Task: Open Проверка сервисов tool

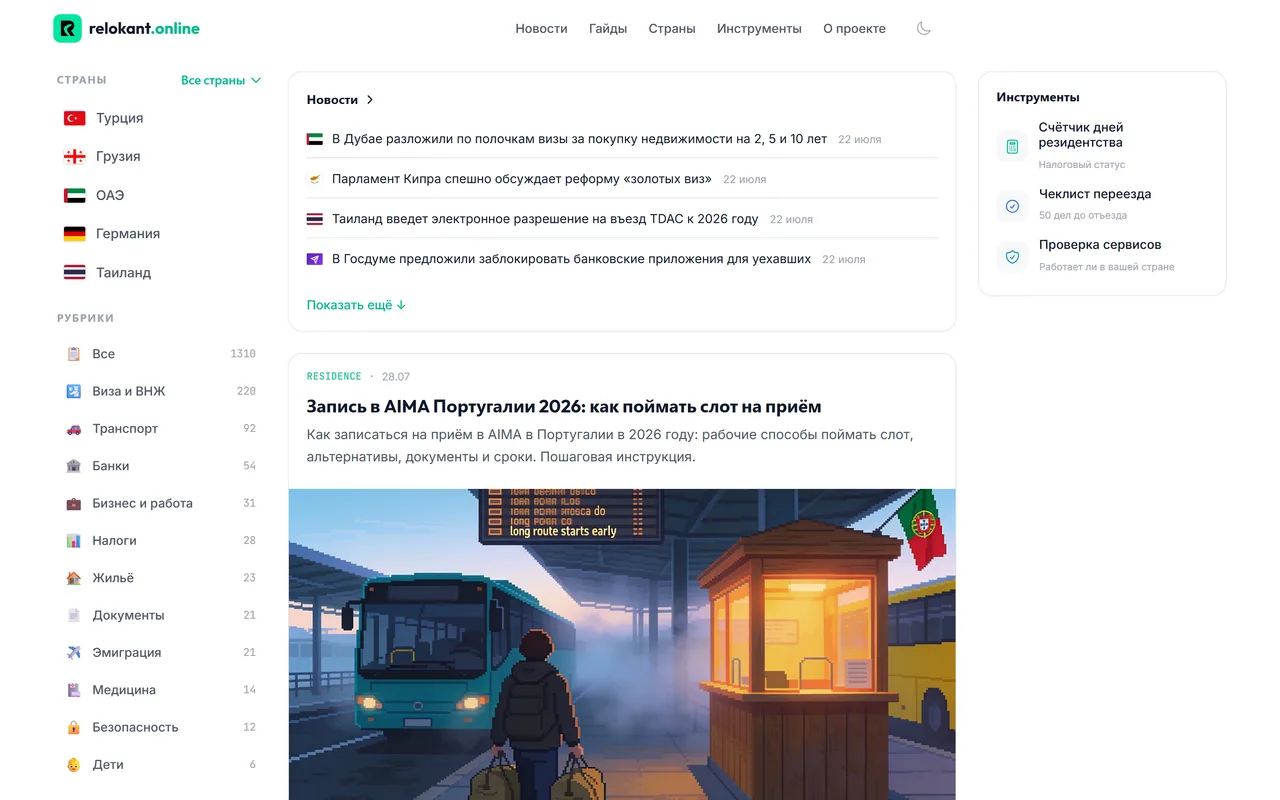Action: 1100,245
